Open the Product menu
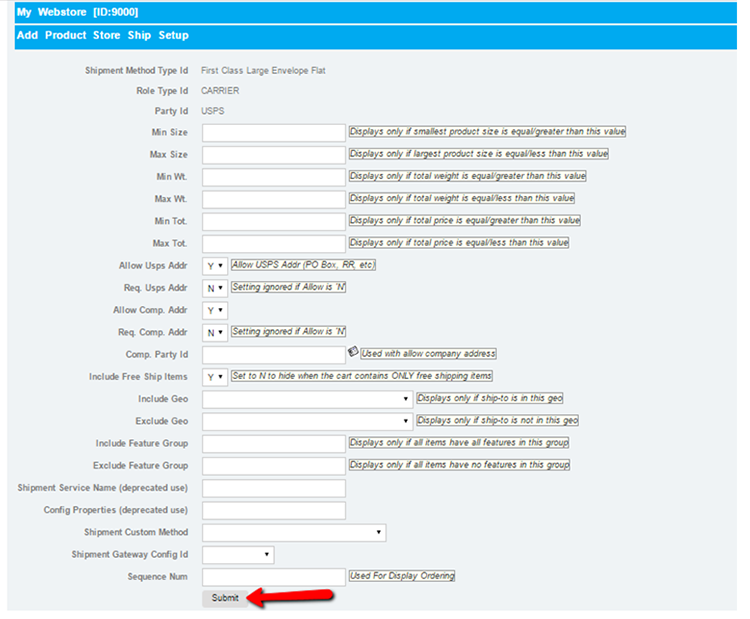This screenshot has width=750, height=619. [66, 35]
